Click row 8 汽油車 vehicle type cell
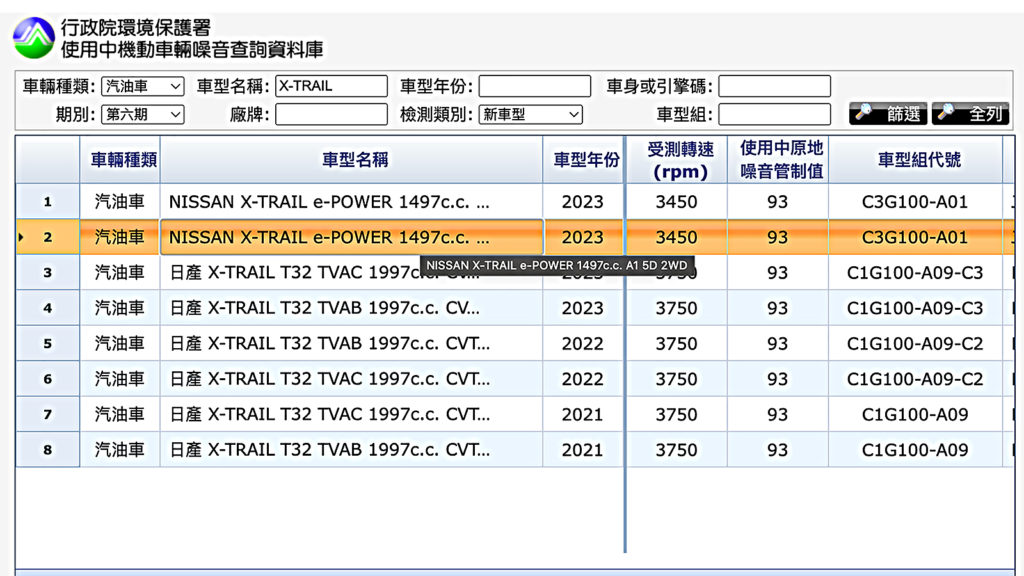This screenshot has height=576, width=1024. click(120, 449)
